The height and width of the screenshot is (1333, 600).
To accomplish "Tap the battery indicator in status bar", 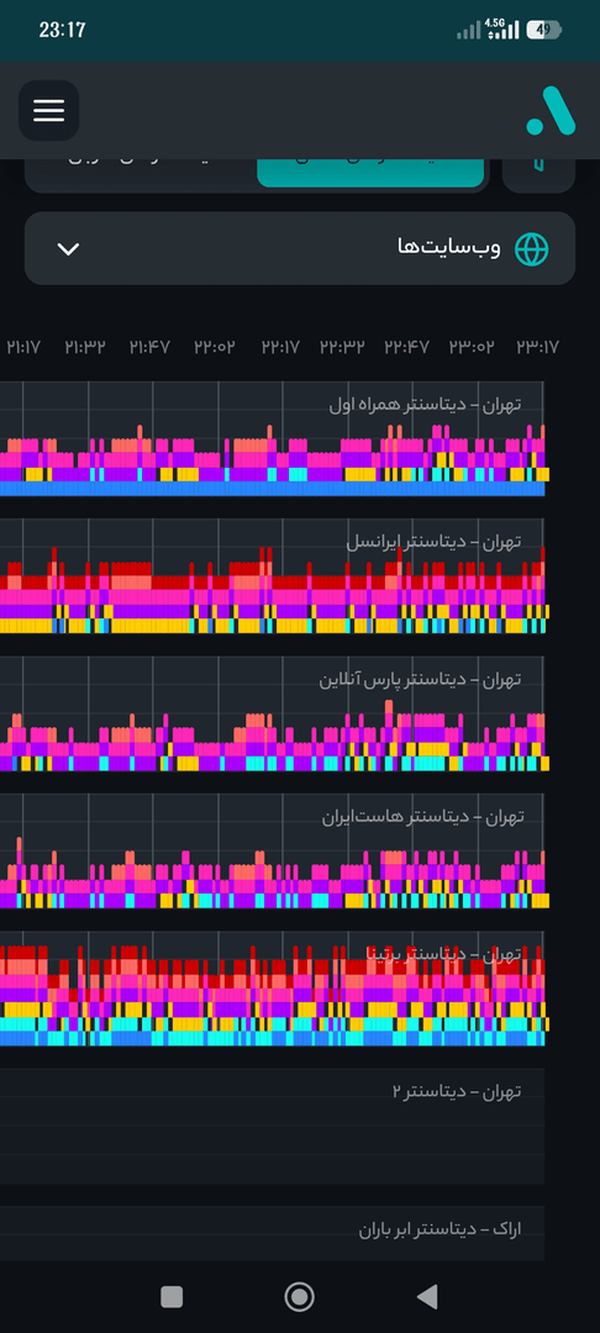I will pyautogui.click(x=544, y=30).
